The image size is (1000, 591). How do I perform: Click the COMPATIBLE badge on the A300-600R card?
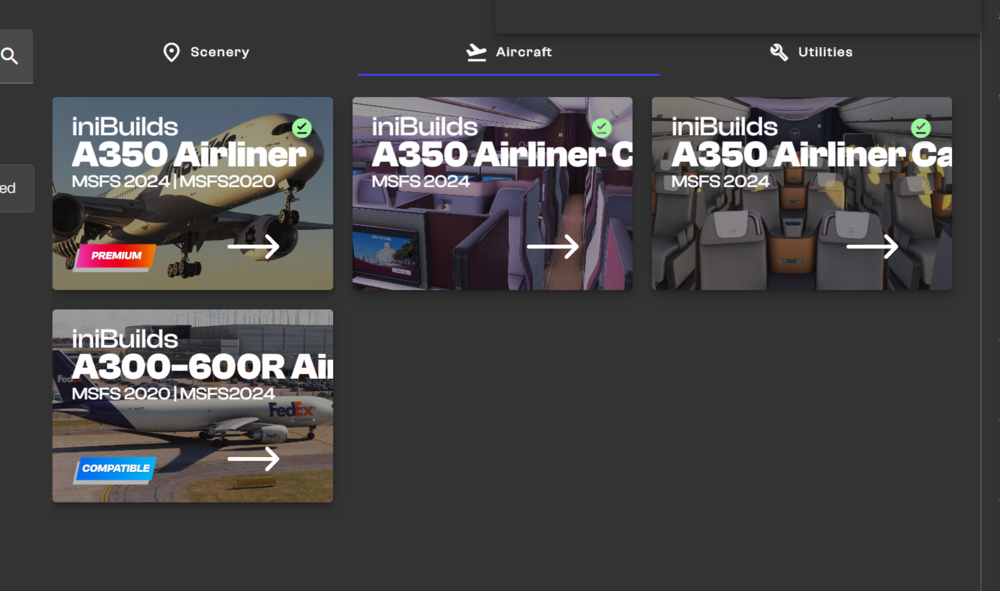115,469
